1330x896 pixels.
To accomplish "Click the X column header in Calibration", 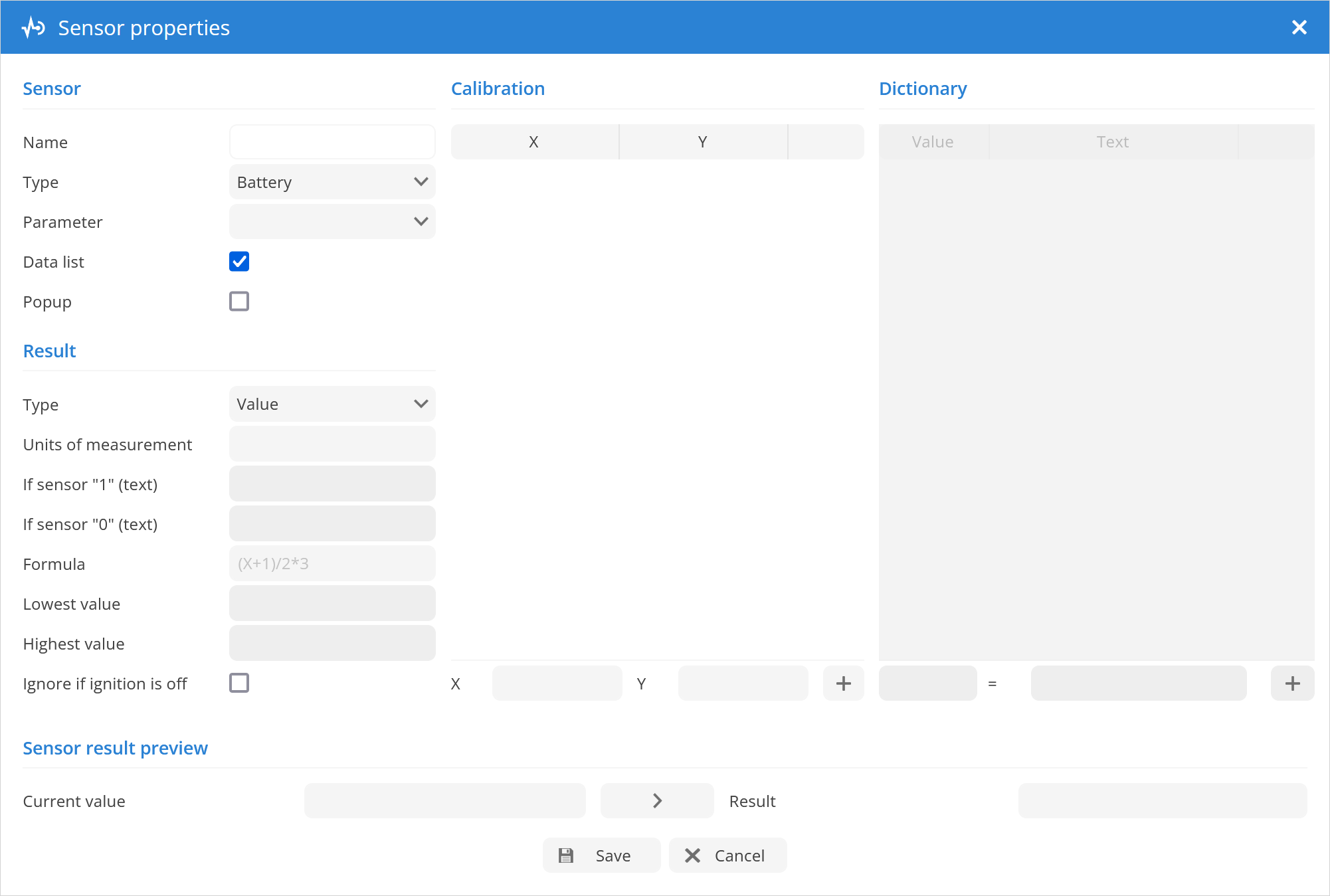I will click(x=534, y=142).
